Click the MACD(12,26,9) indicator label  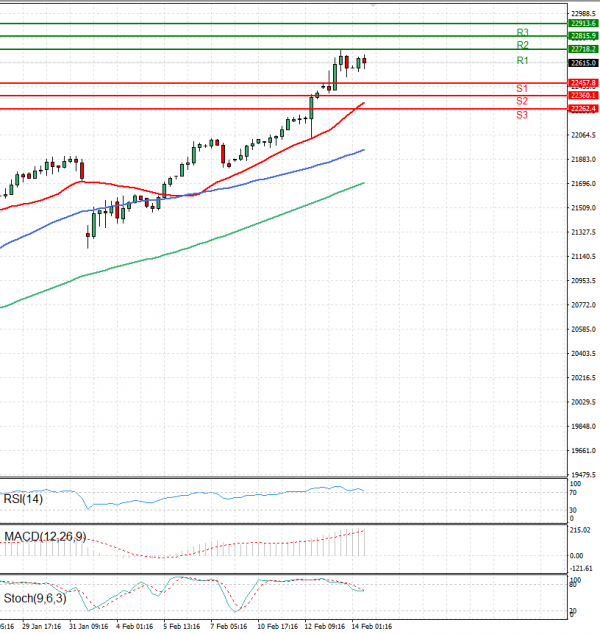[45, 537]
